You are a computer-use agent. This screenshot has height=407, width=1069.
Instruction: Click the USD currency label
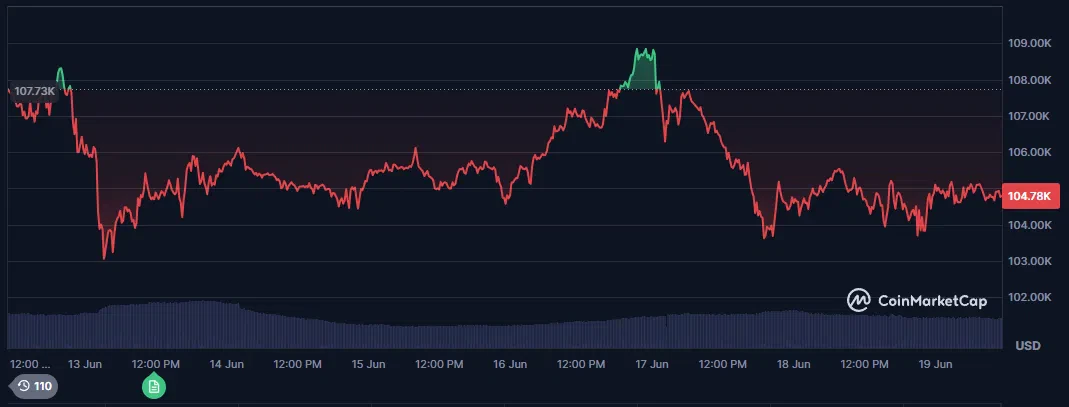1027,346
